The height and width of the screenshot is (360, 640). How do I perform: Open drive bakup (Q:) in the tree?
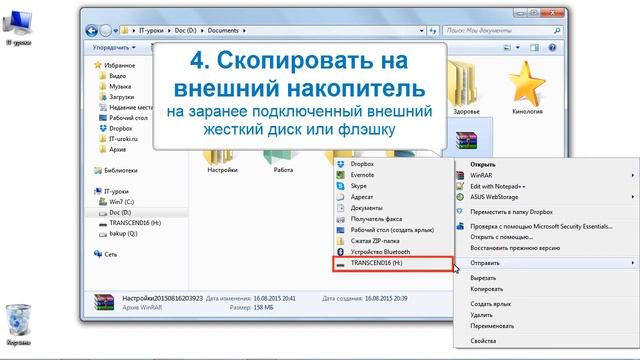tap(118, 234)
